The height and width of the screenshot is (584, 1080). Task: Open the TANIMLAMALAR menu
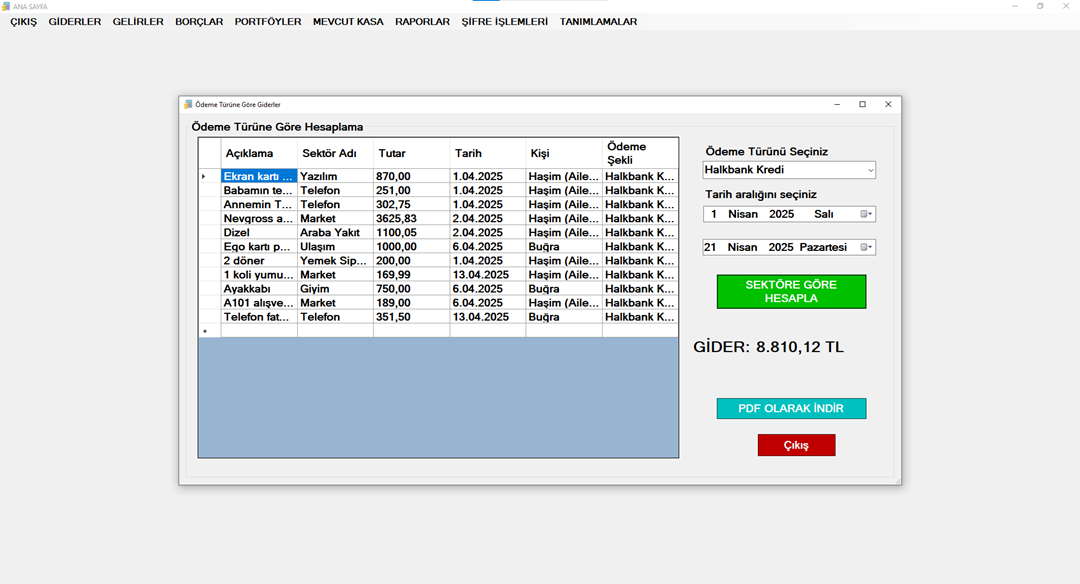pos(598,21)
